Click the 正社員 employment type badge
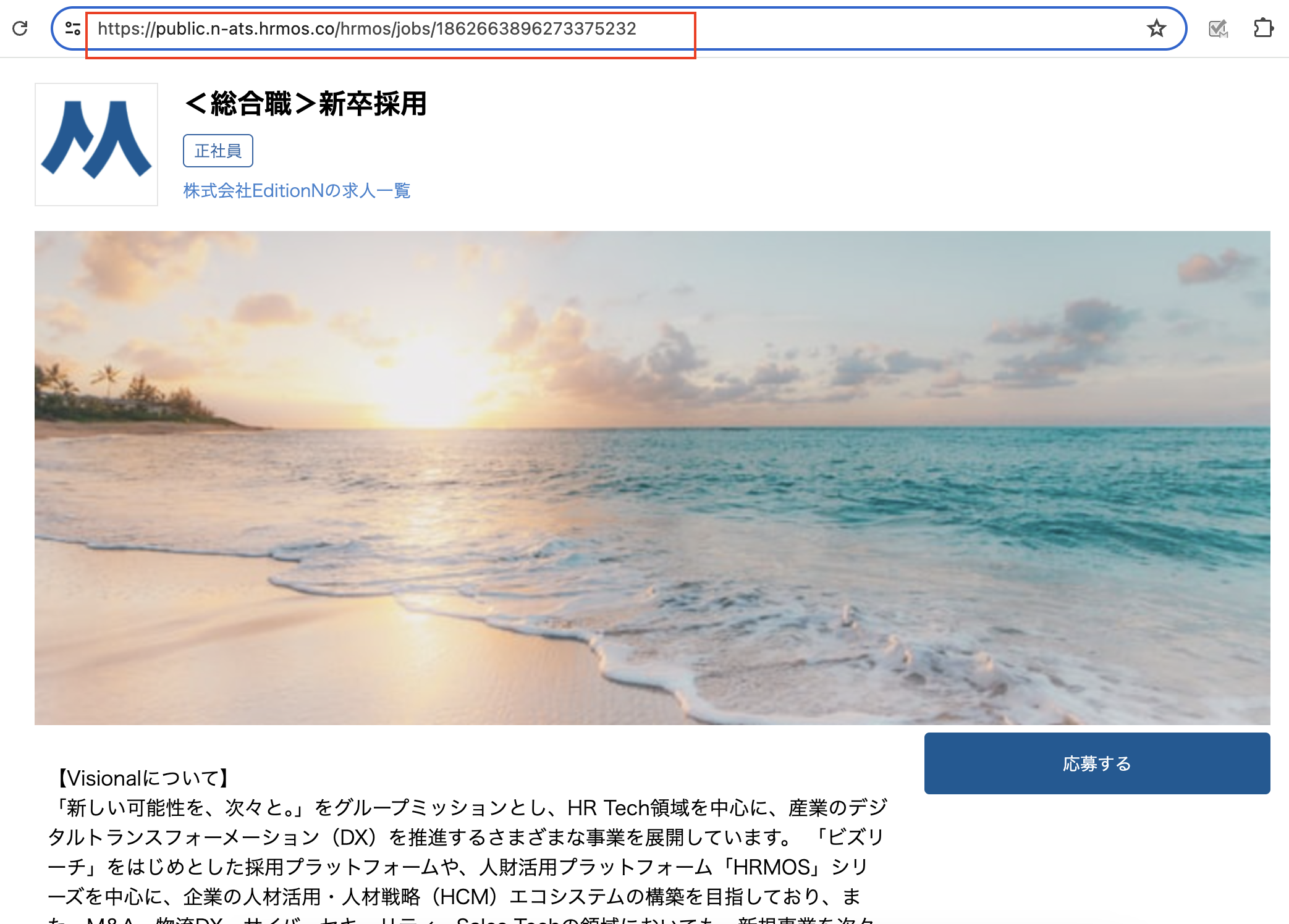 (218, 150)
